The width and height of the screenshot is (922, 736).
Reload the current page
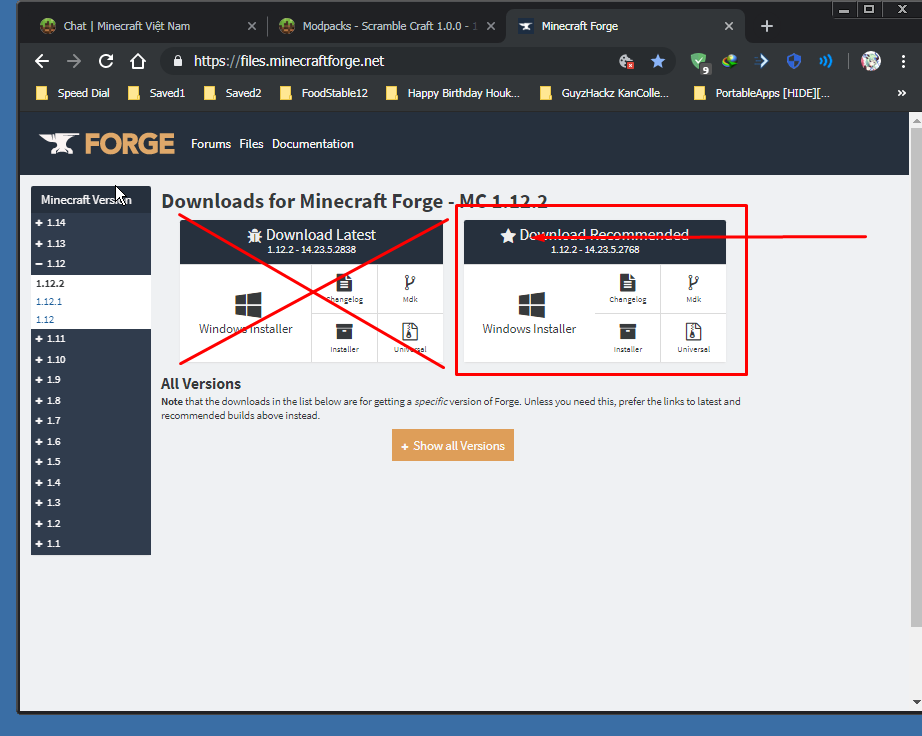click(x=106, y=61)
